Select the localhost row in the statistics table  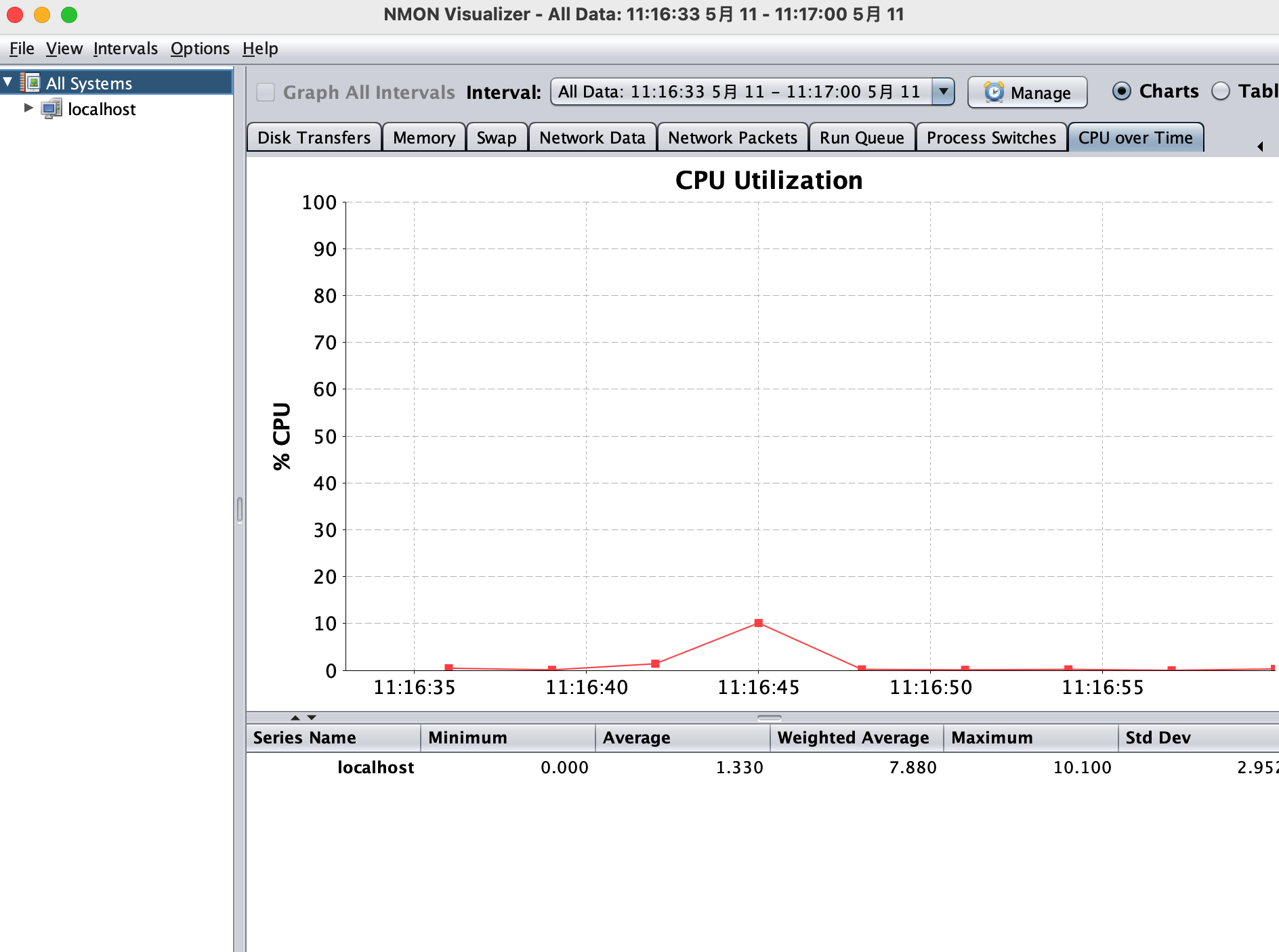[x=377, y=767]
